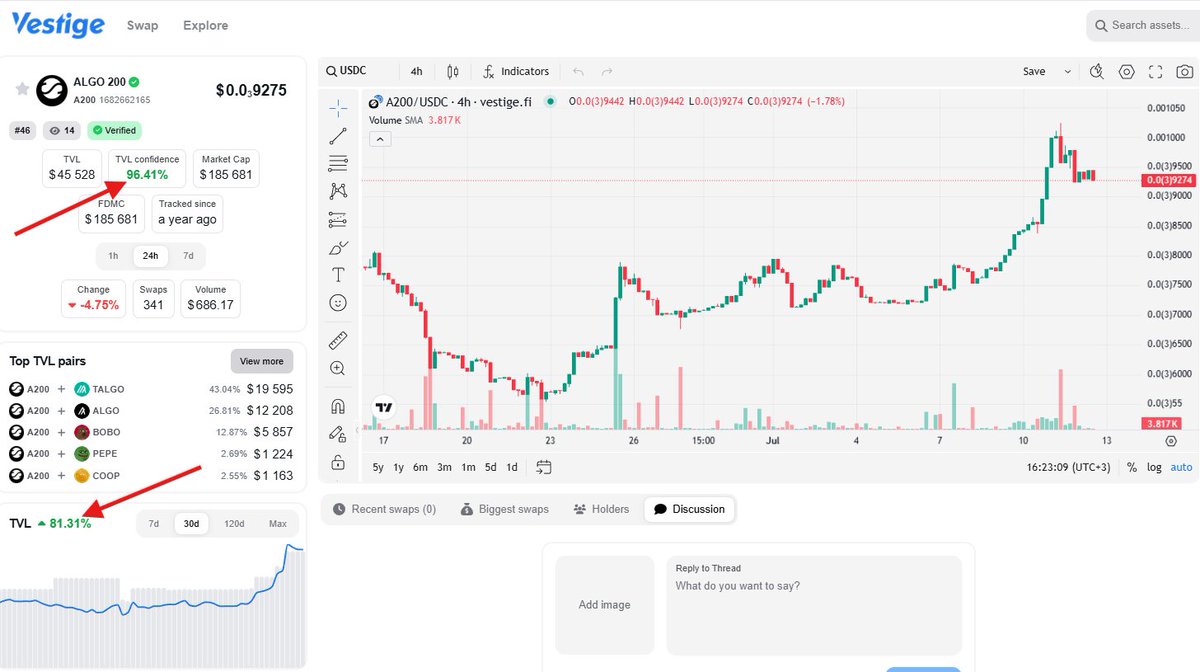The width and height of the screenshot is (1200, 672).
Task: Switch to the Discussion tab
Action: point(689,509)
